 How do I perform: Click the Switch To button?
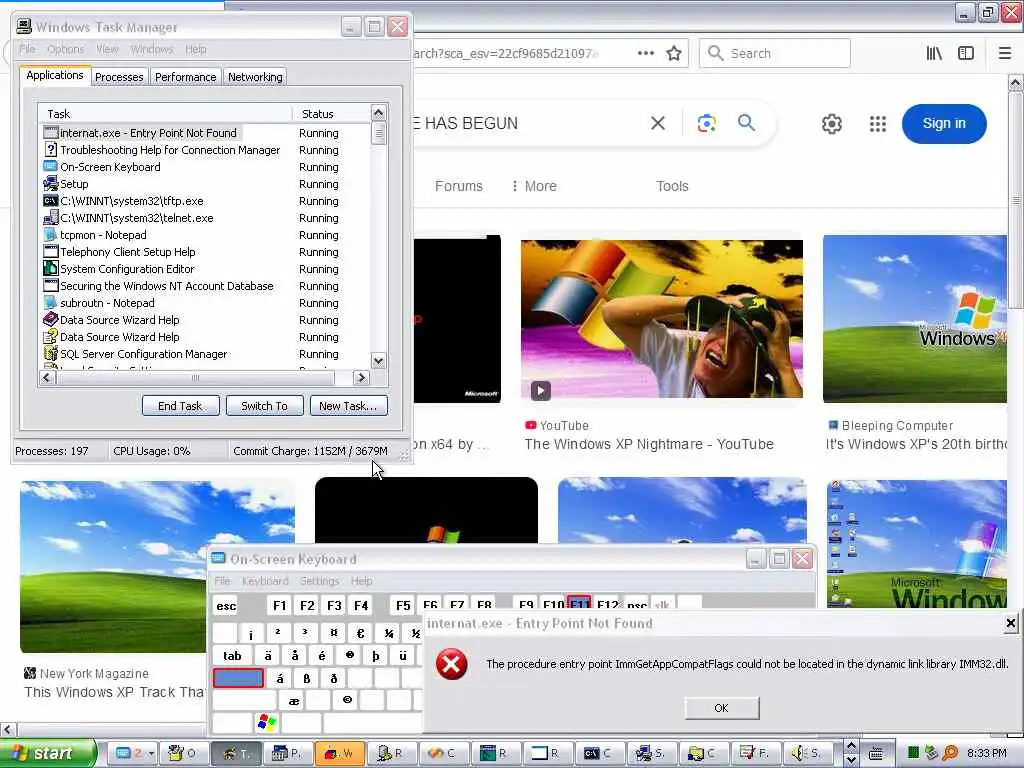tap(264, 406)
